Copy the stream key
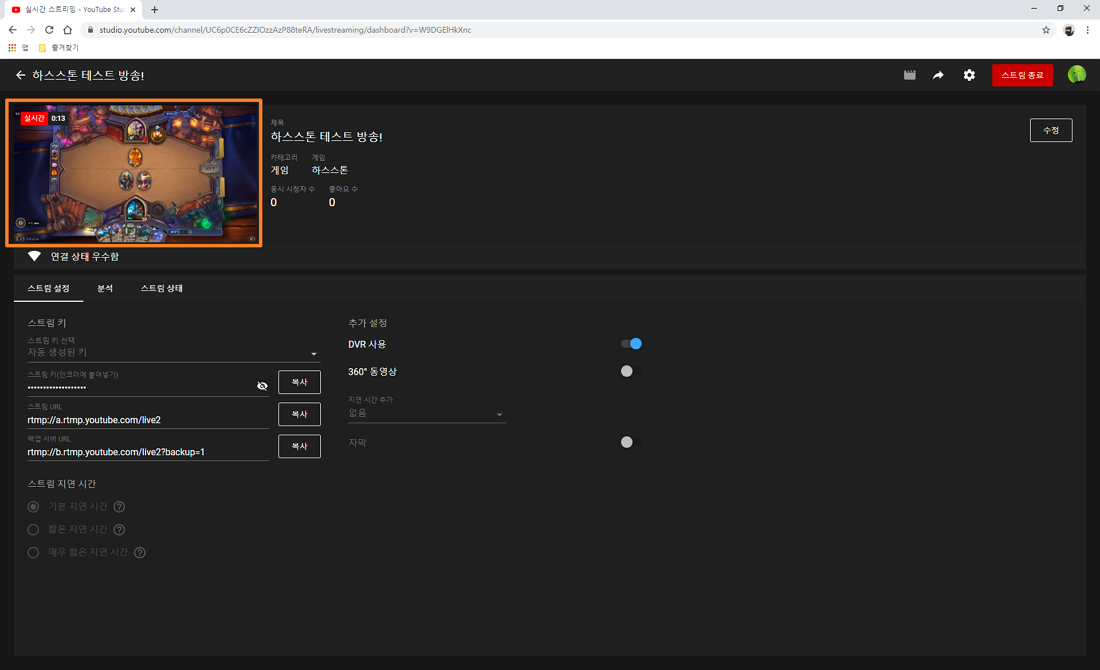Screen dimensions: 1100x670 300,382
